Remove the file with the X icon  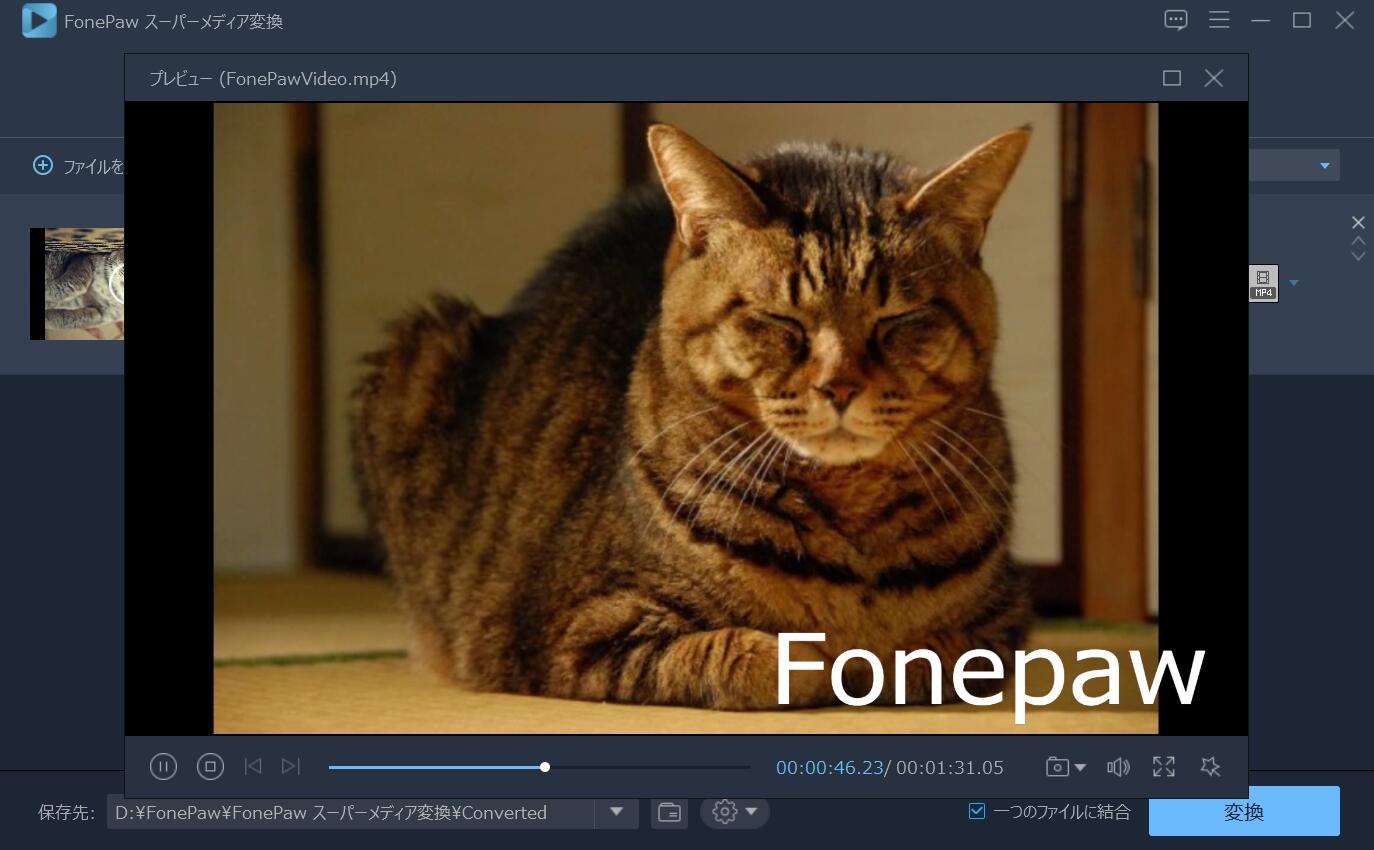coord(1358,222)
